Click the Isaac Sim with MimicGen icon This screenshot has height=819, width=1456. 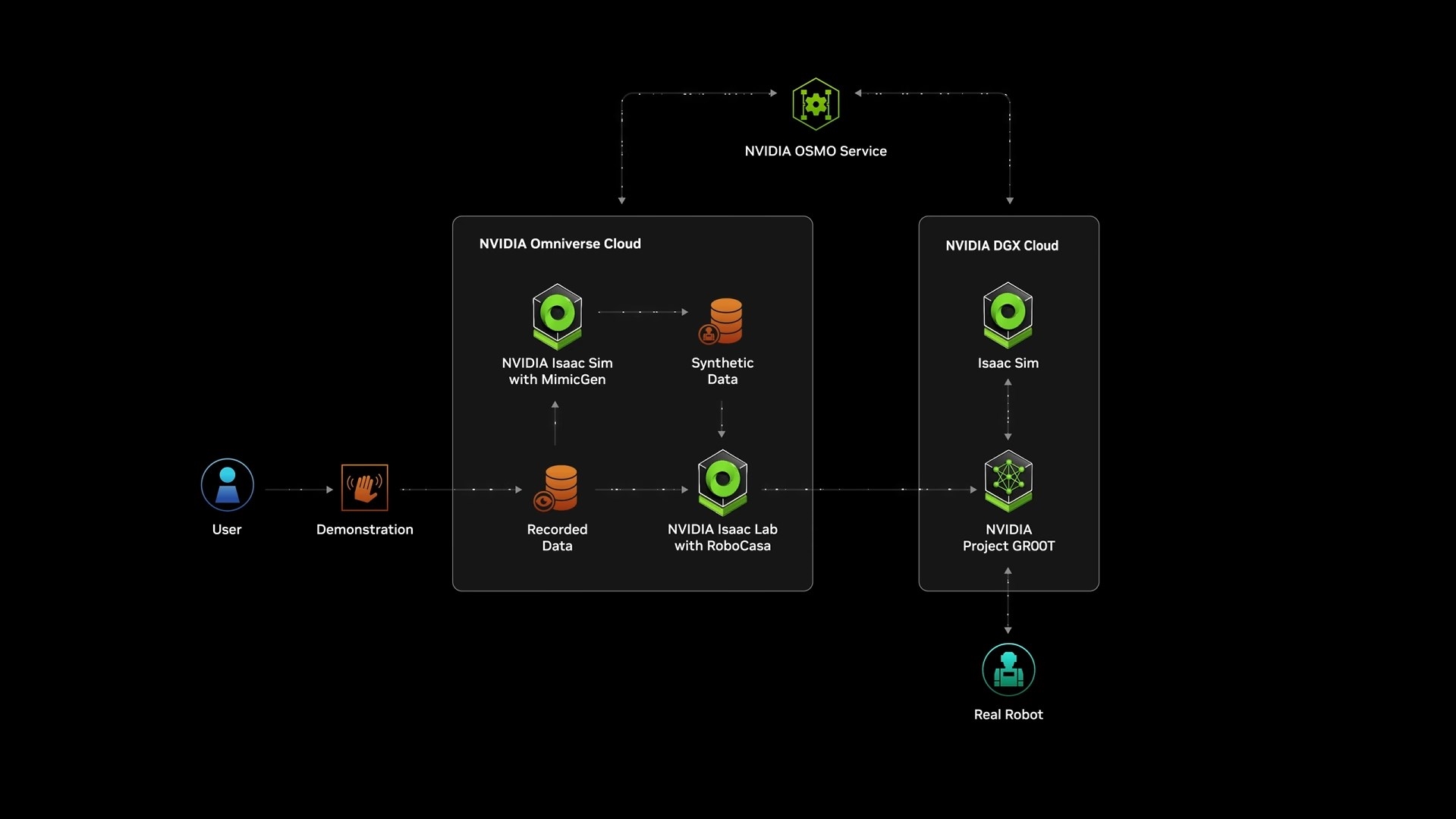(557, 316)
